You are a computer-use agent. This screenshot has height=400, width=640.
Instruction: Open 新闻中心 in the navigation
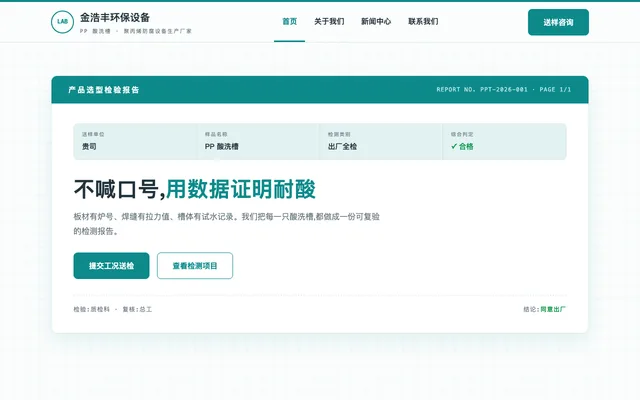point(376,22)
